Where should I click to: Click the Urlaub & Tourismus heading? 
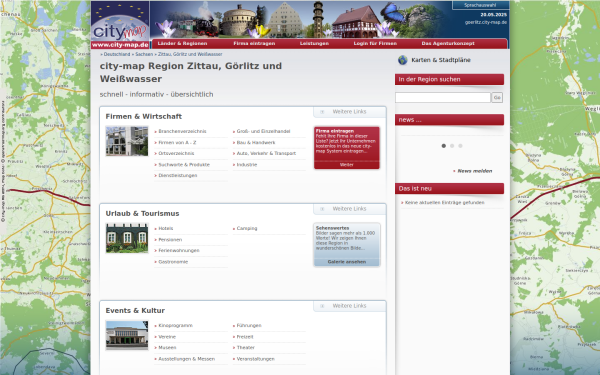[142, 214]
